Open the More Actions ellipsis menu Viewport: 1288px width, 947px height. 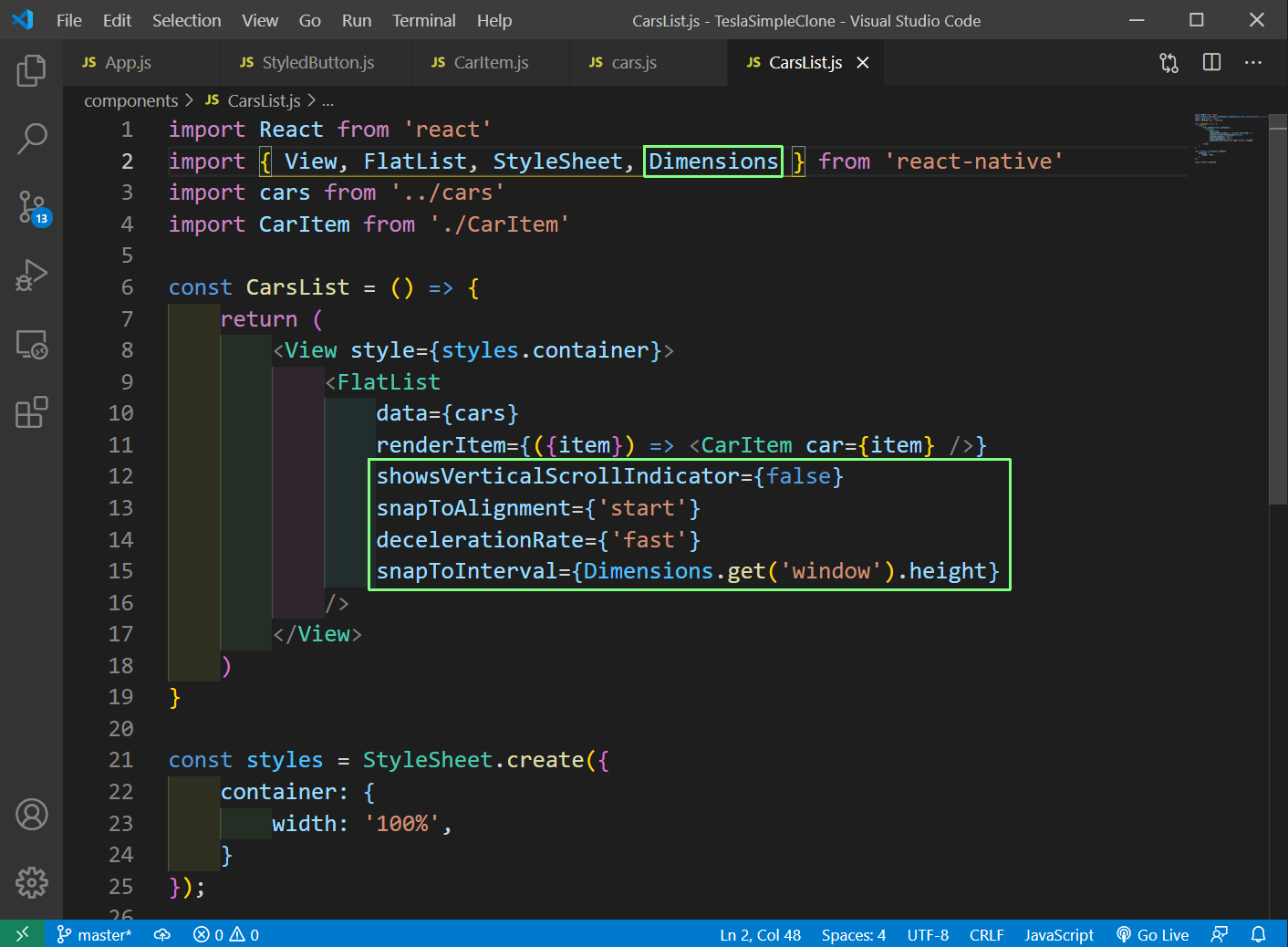click(x=1253, y=62)
